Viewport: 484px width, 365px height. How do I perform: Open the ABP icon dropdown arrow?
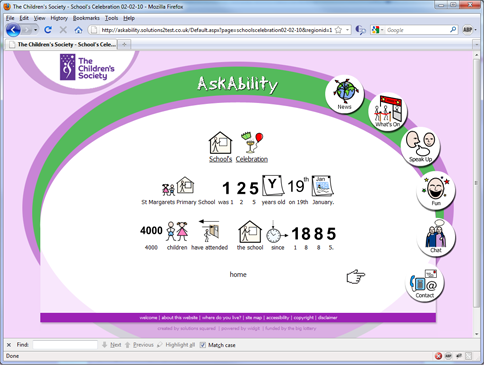(x=476, y=30)
